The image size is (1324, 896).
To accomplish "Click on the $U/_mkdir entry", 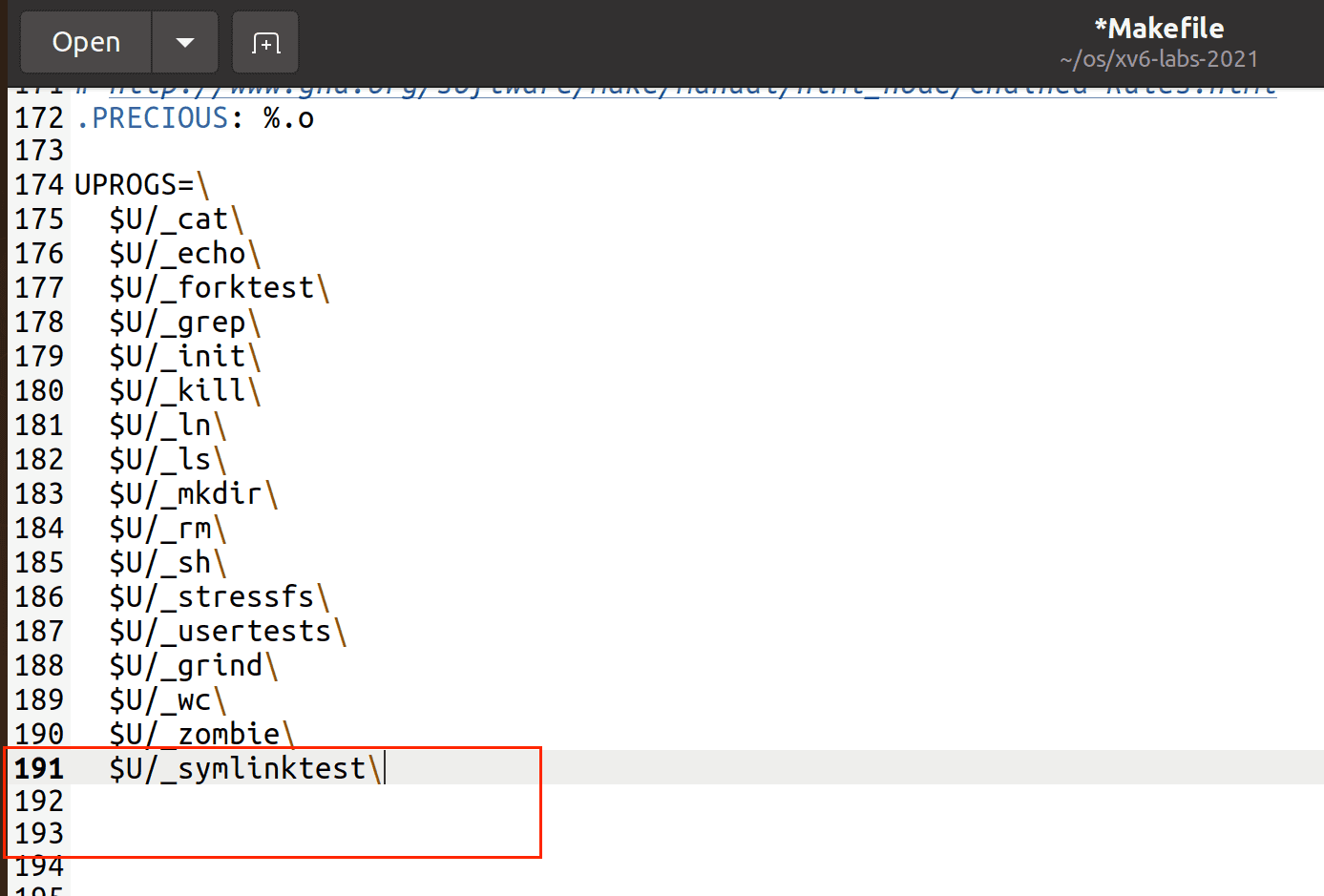I will pos(185,494).
